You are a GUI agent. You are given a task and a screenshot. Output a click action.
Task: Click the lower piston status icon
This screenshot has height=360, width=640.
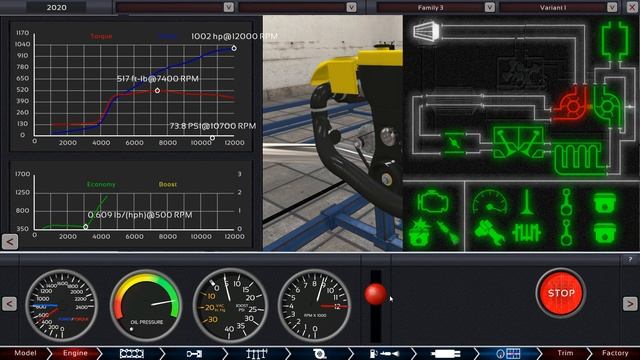tap(604, 233)
